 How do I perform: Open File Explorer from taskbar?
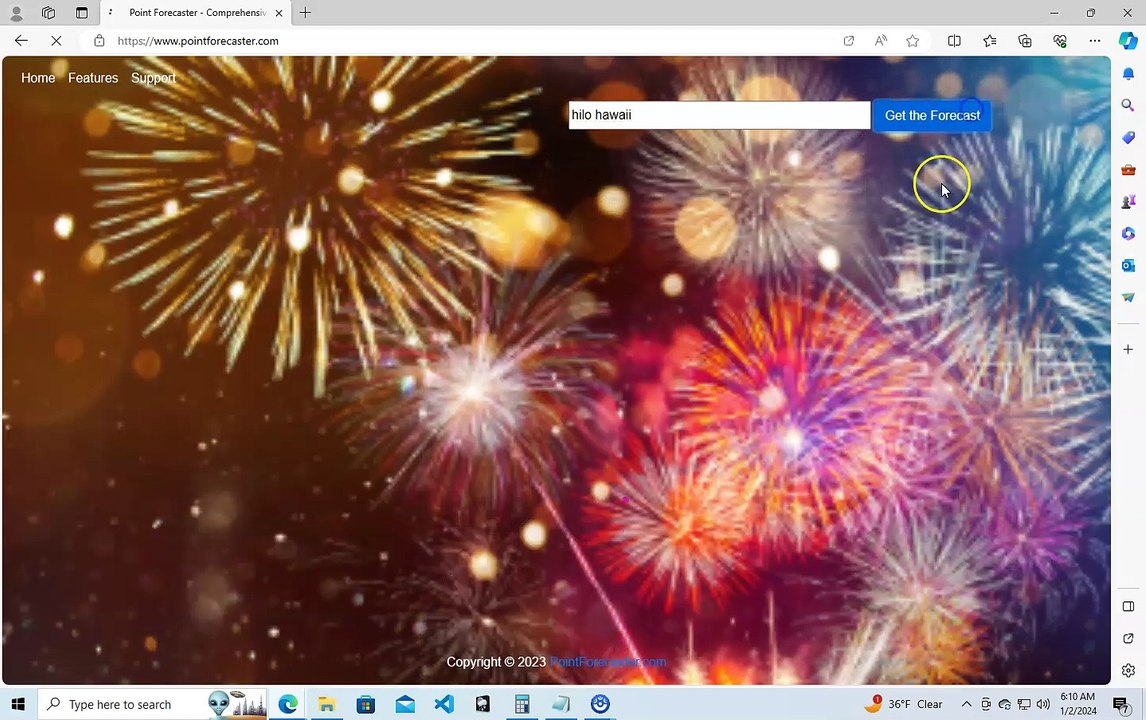(327, 704)
